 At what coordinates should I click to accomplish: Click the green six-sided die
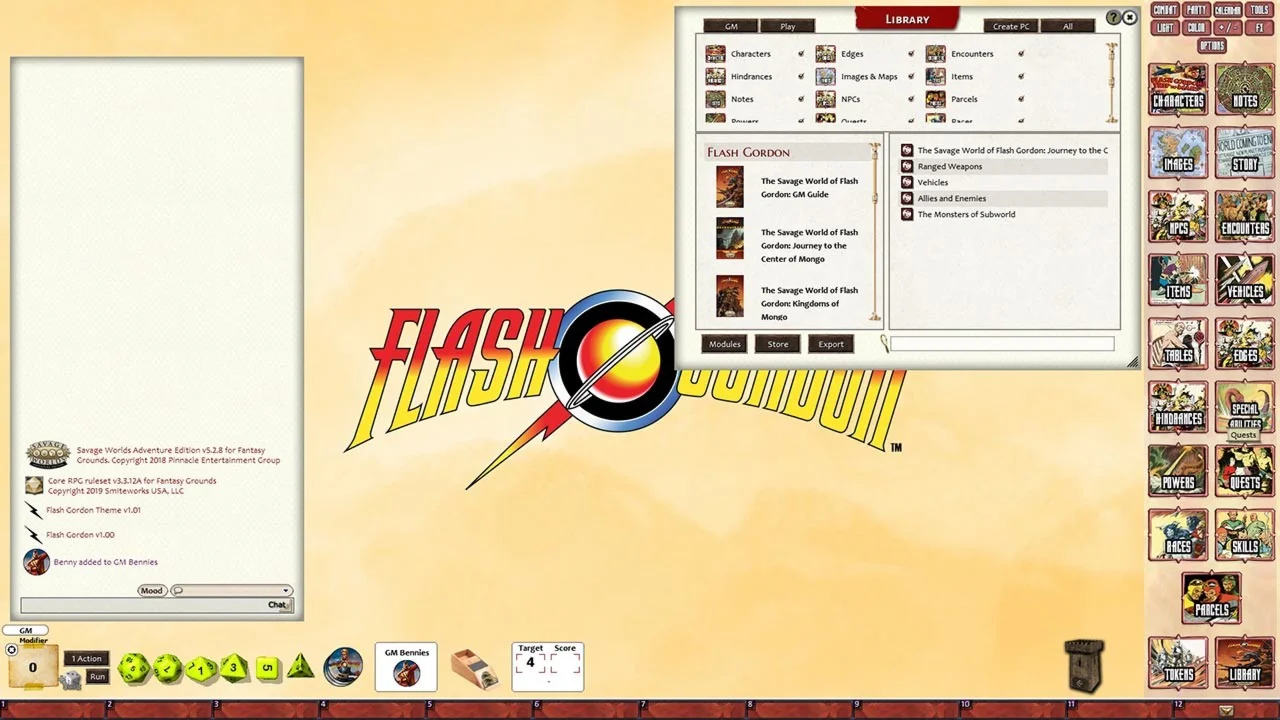(267, 668)
